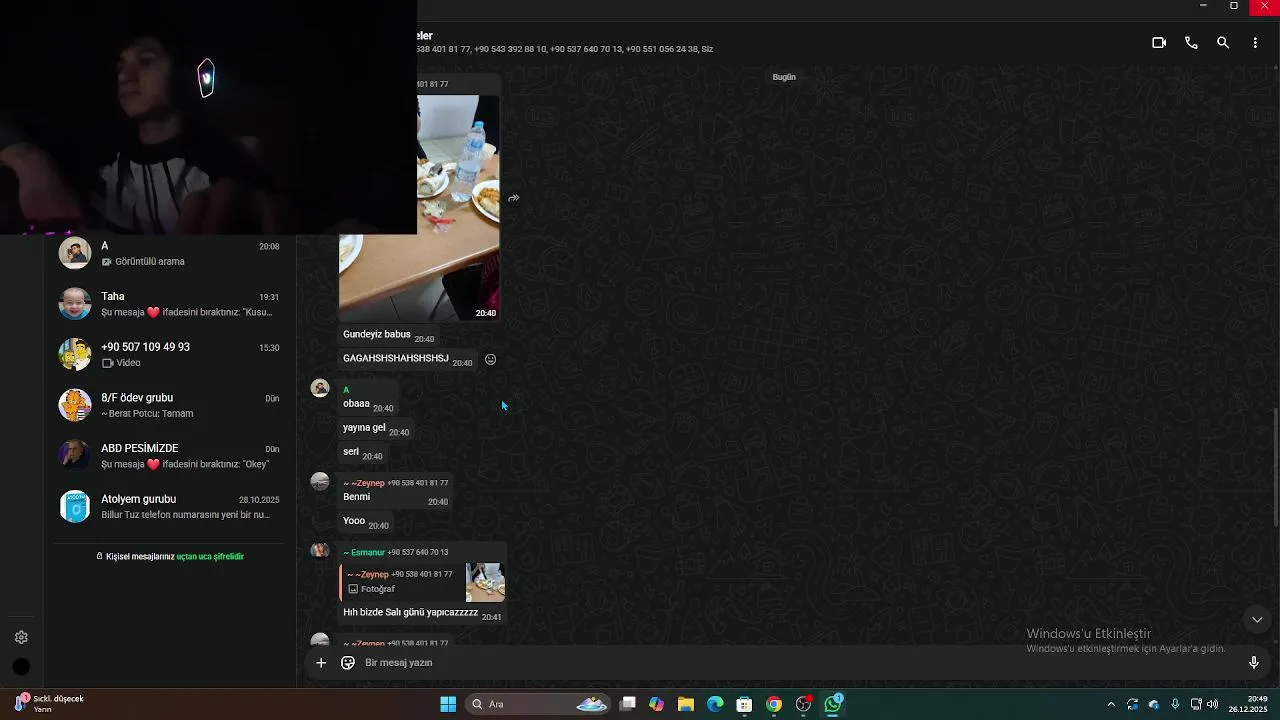Image resolution: width=1280 pixels, height=720 pixels.
Task: Open Google Chrome on the taskbar
Action: pyautogui.click(x=774, y=704)
